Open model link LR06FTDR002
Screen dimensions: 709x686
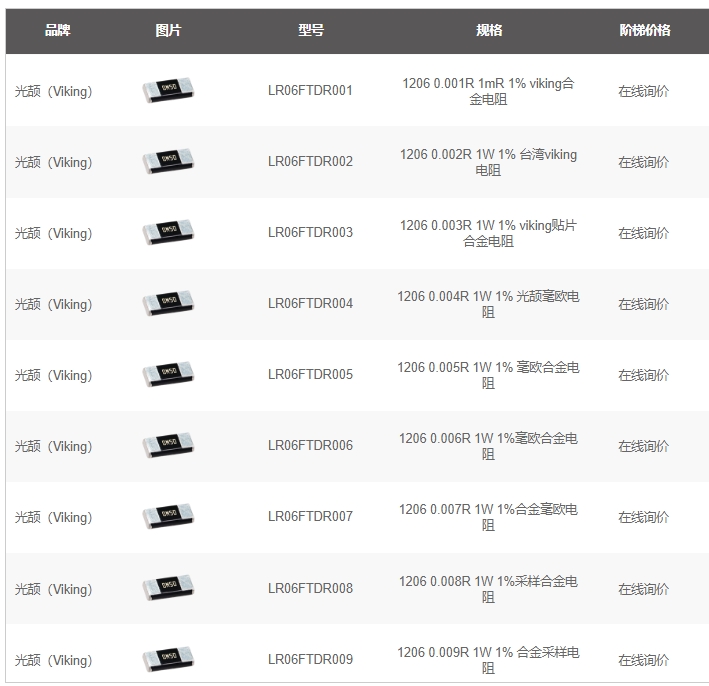coord(310,162)
